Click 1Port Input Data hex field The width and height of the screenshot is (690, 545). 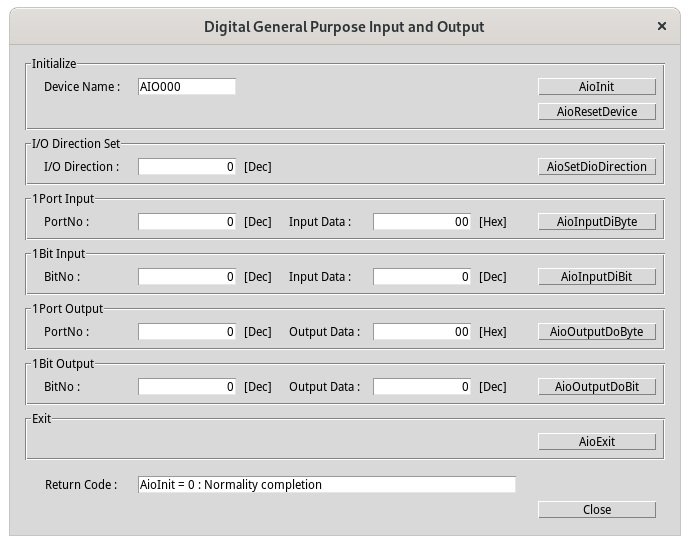click(x=422, y=222)
